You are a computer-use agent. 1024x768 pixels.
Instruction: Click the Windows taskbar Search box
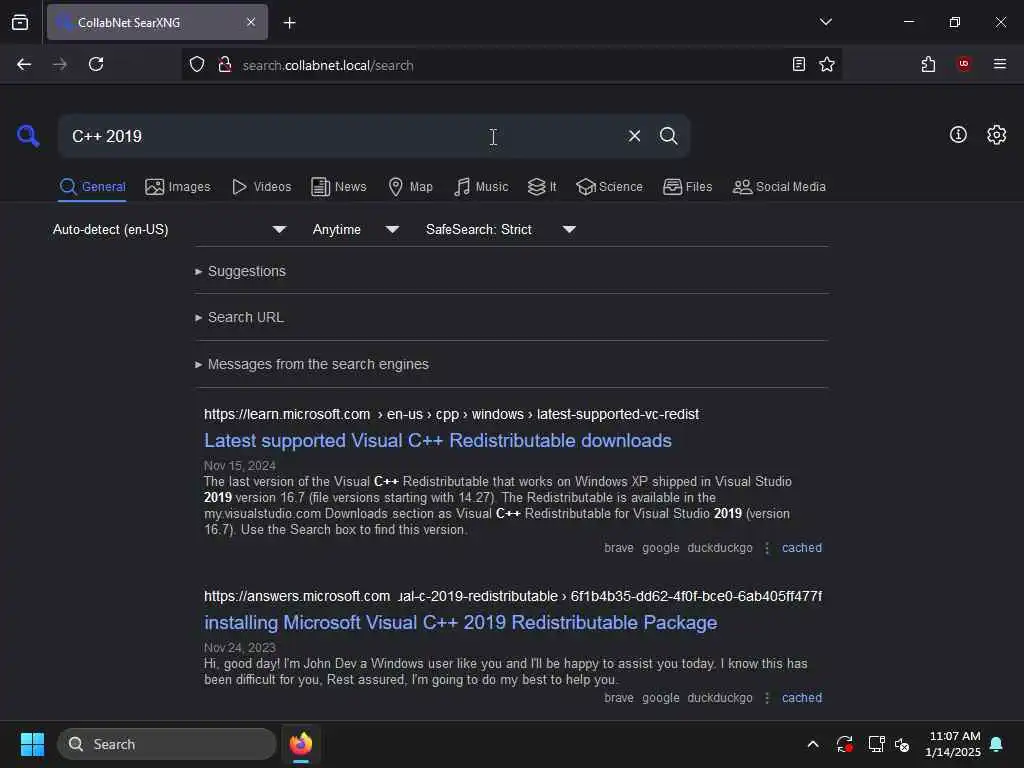167,744
